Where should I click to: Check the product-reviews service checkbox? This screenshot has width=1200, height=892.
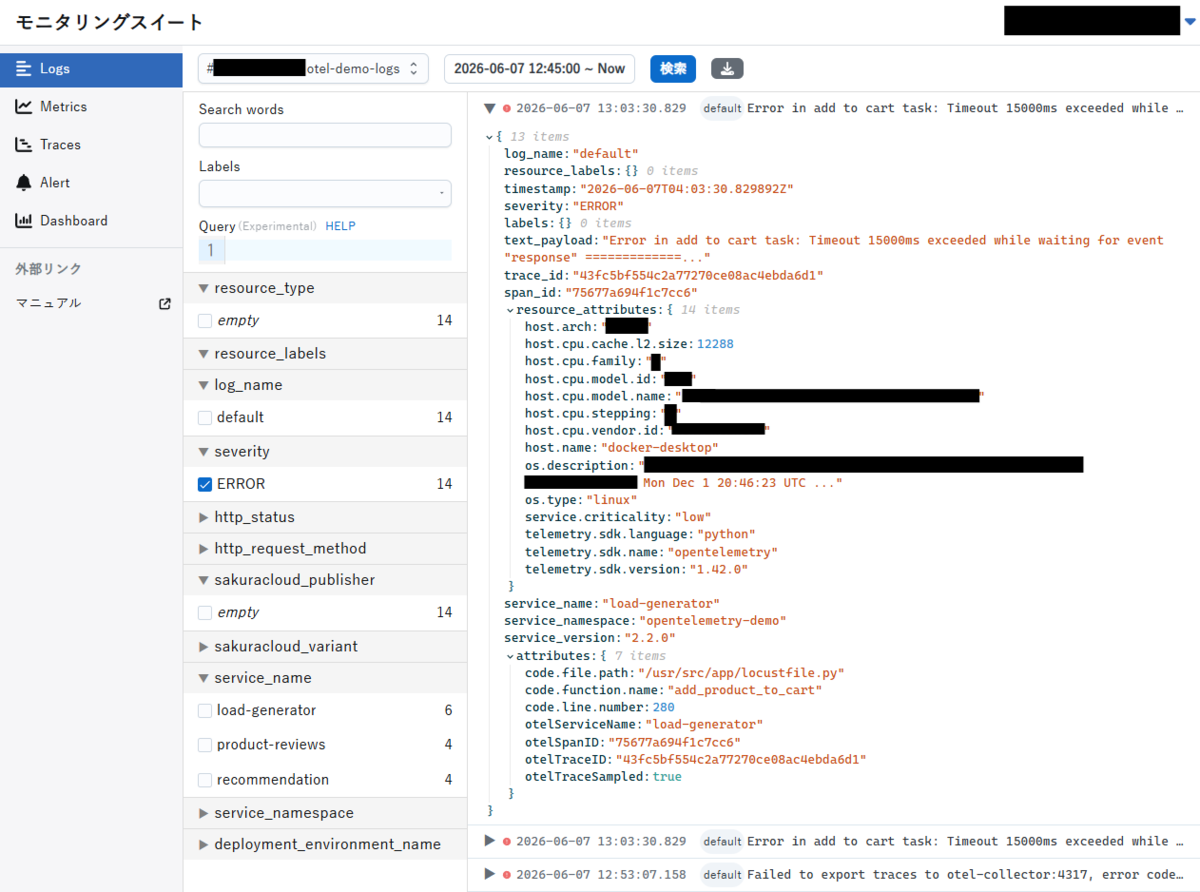[205, 745]
